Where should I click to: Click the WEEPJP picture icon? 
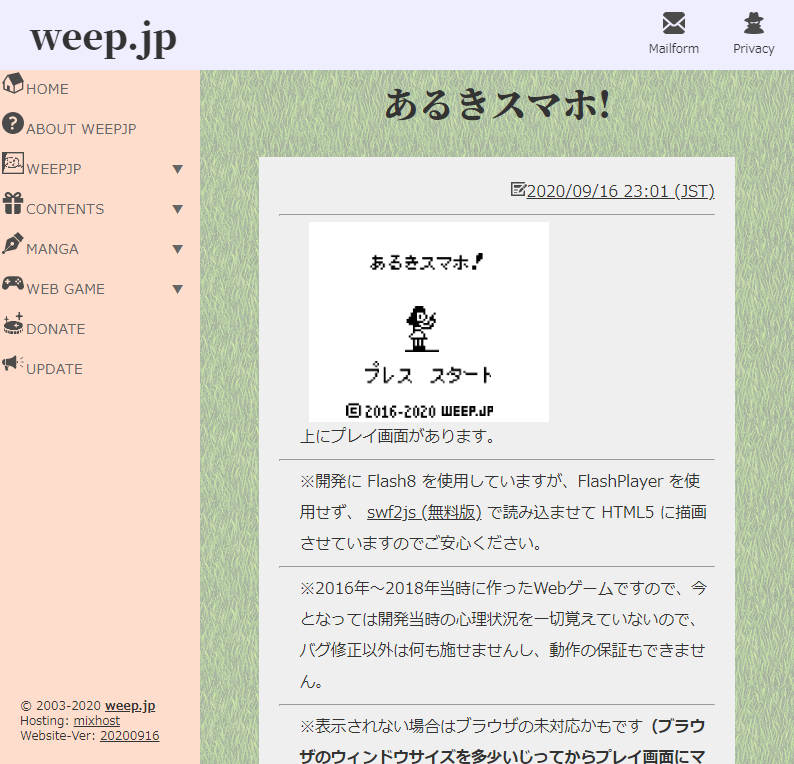13,163
